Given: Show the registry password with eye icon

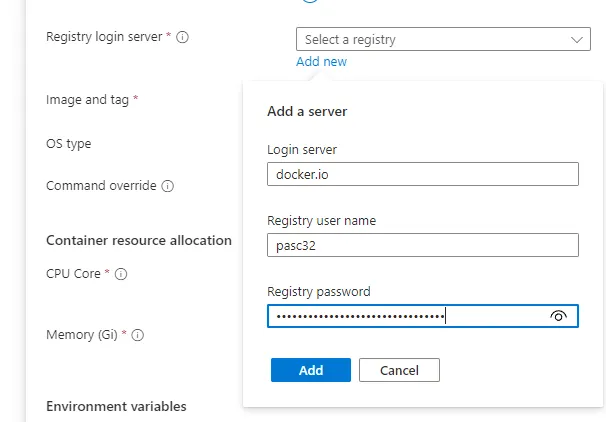Looking at the screenshot, I should click(x=559, y=316).
